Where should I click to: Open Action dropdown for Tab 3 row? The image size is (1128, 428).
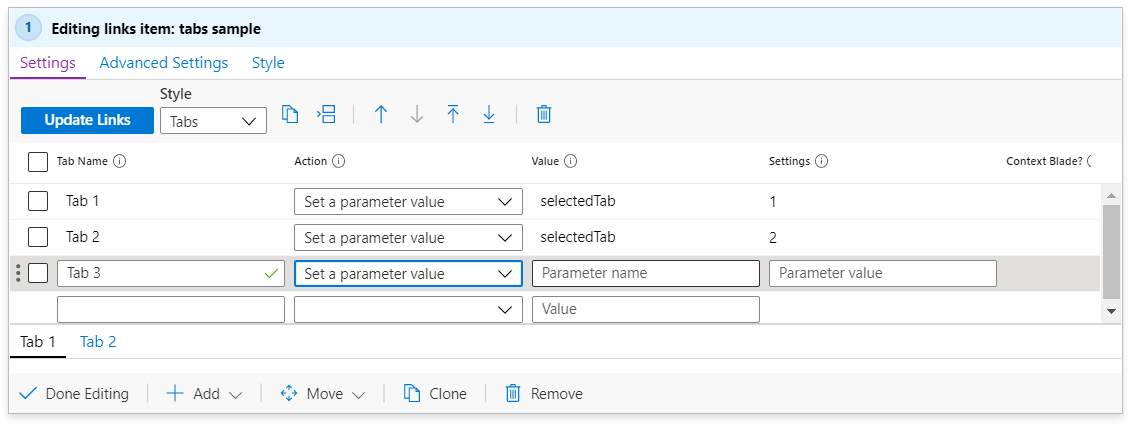408,273
